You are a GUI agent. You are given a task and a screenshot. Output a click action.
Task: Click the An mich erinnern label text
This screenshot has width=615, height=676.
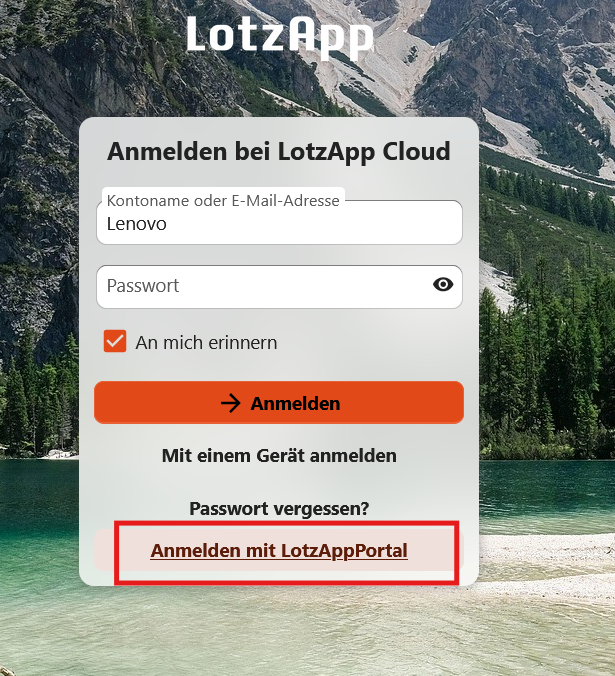click(x=206, y=343)
